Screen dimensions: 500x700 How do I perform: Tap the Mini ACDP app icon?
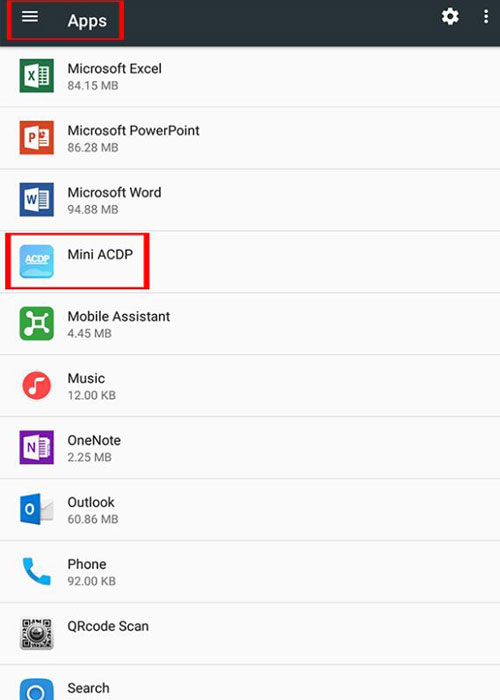(37, 262)
